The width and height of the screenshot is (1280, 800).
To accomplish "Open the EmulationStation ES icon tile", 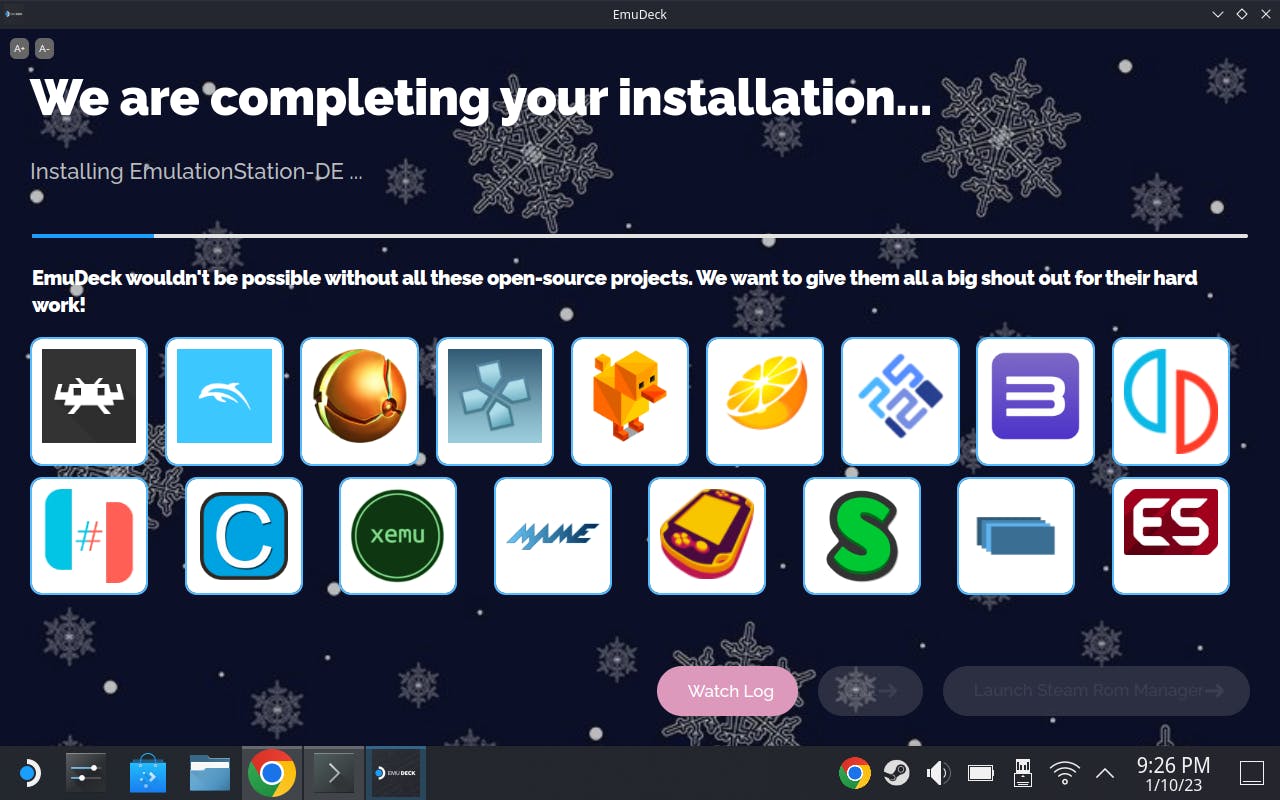I will pyautogui.click(x=1171, y=536).
